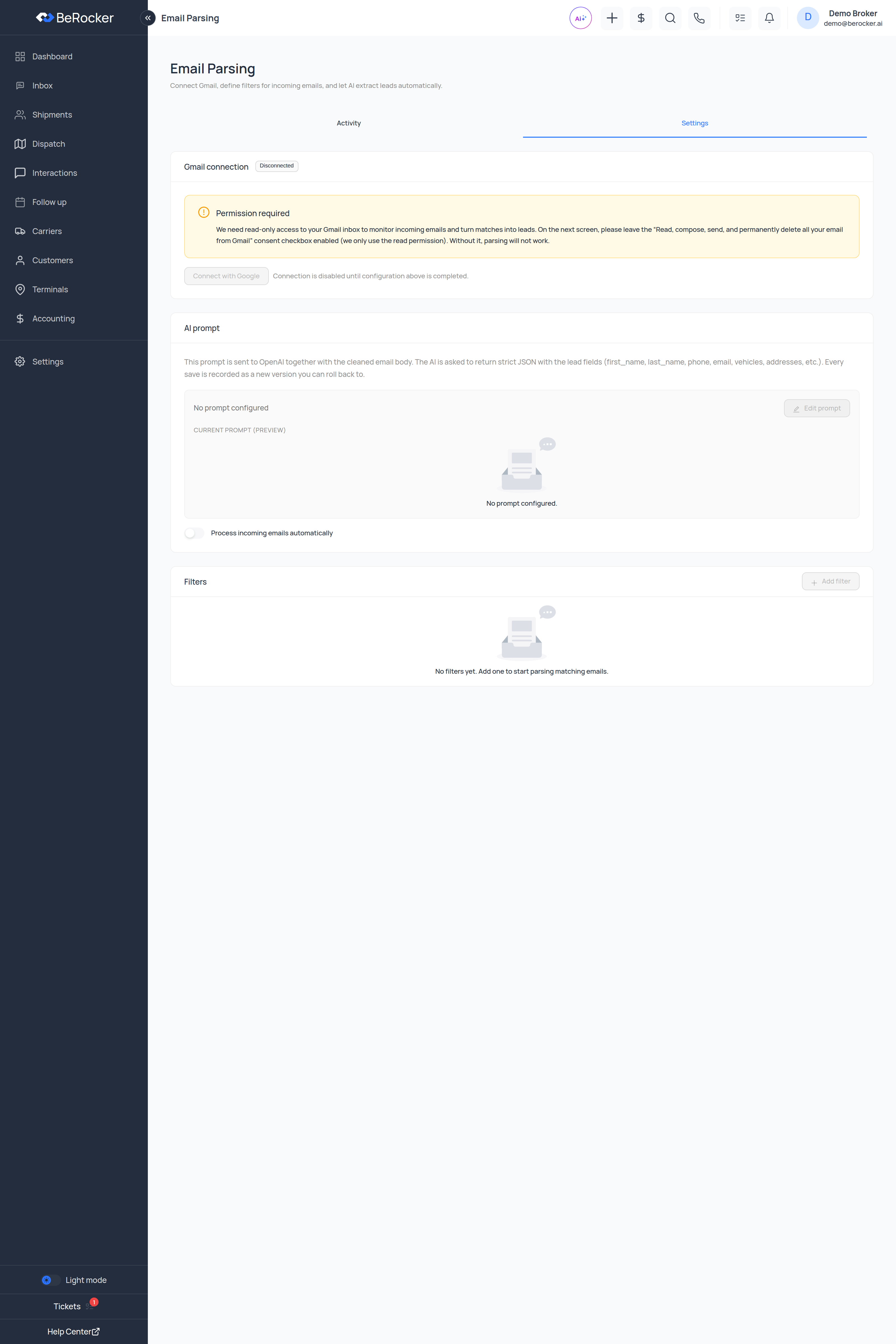Open the task checklist icon
This screenshot has width=896, height=1344.
[x=741, y=18]
